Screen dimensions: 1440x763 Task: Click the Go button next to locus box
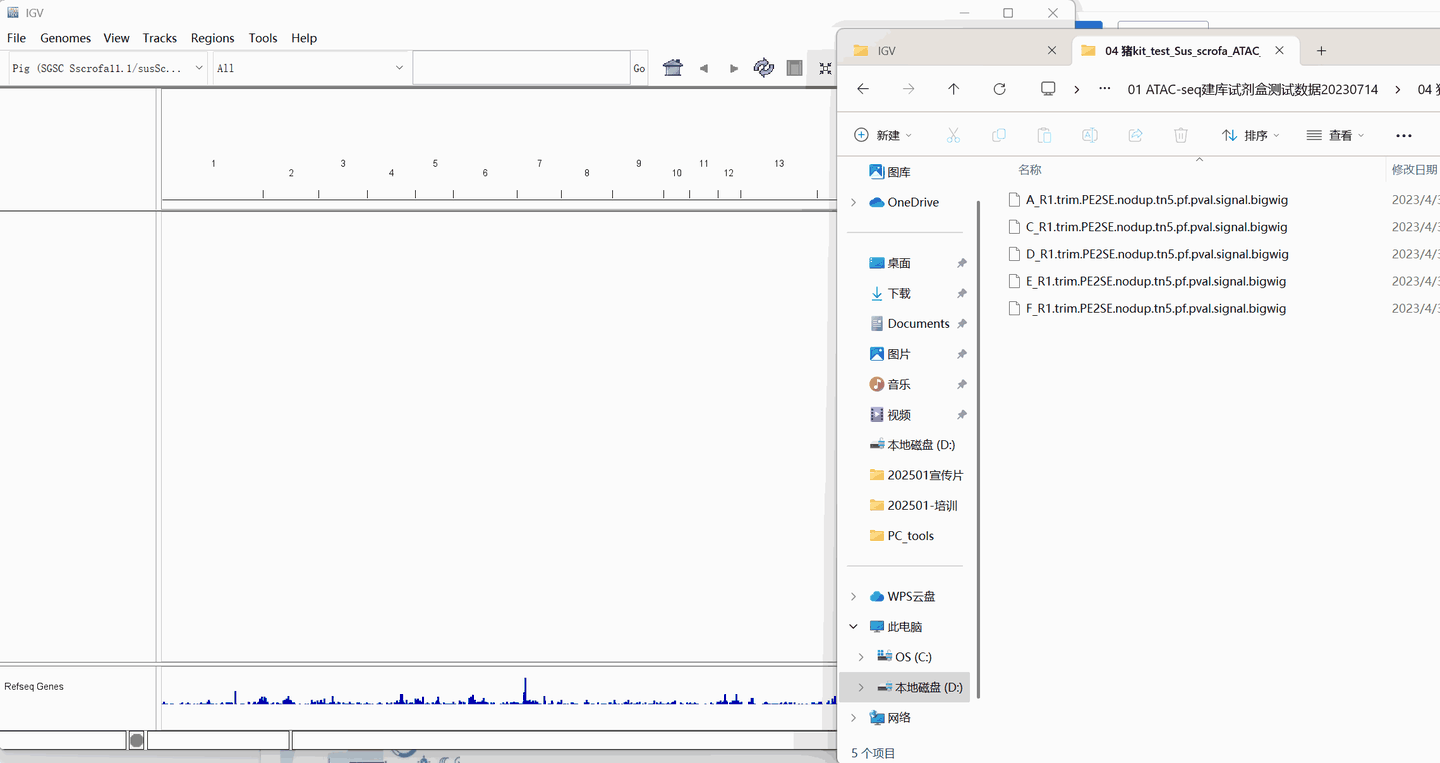pyautogui.click(x=639, y=68)
